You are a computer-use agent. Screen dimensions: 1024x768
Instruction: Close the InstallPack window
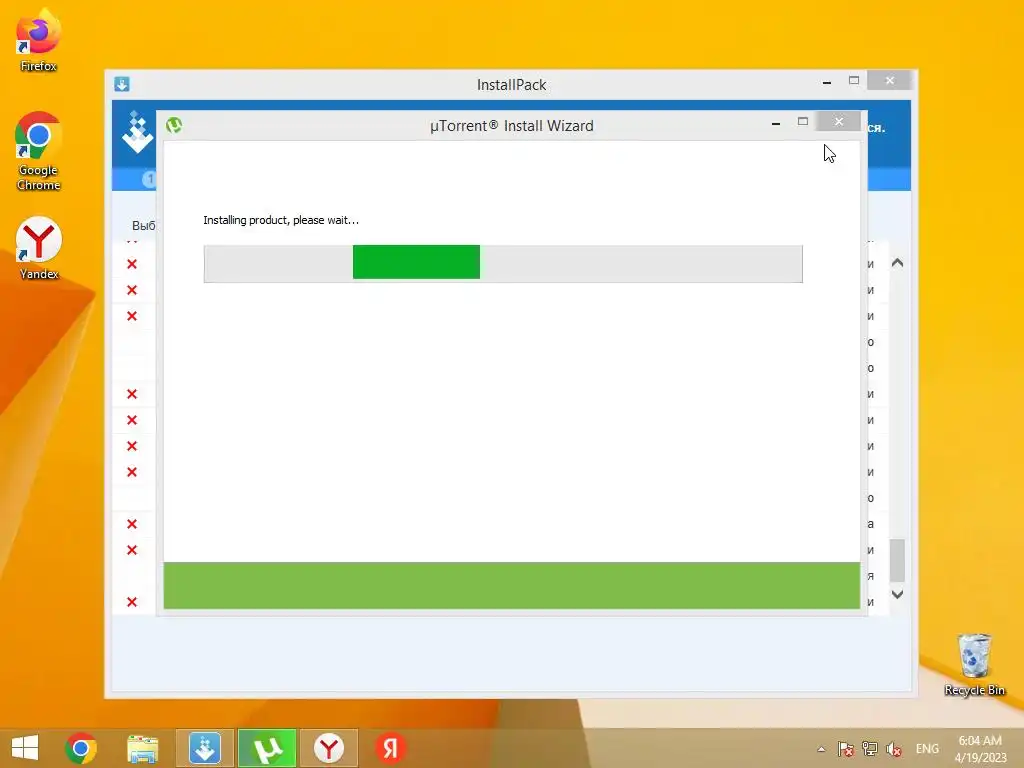[x=889, y=80]
